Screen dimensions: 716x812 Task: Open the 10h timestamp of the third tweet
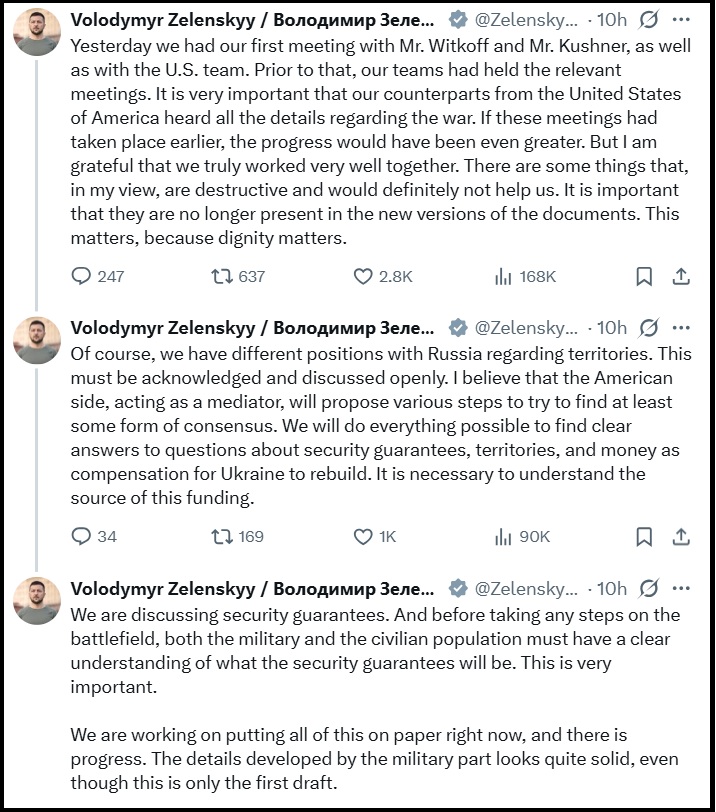[x=611, y=588]
